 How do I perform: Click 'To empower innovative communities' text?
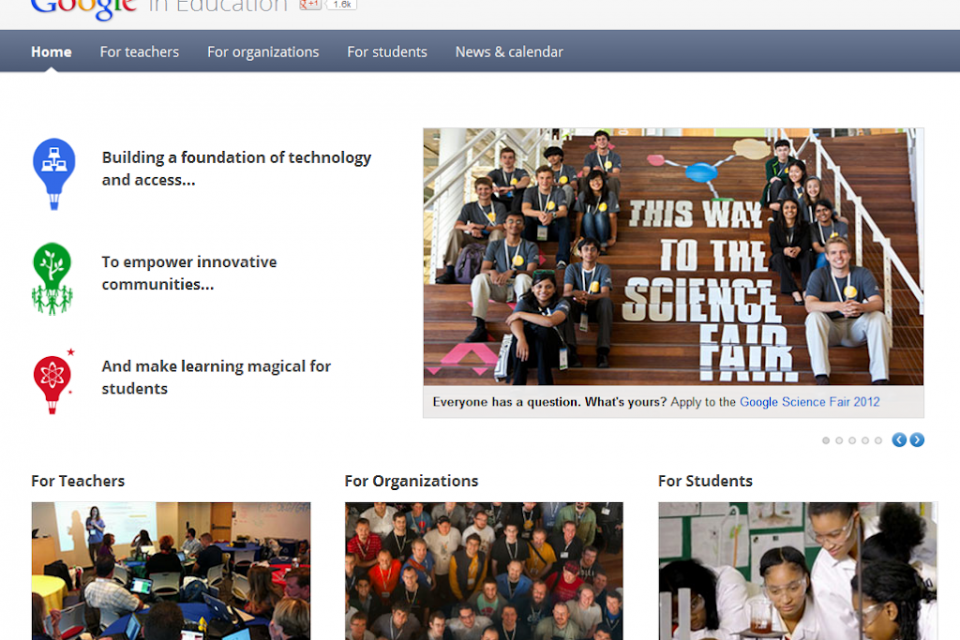tap(189, 273)
